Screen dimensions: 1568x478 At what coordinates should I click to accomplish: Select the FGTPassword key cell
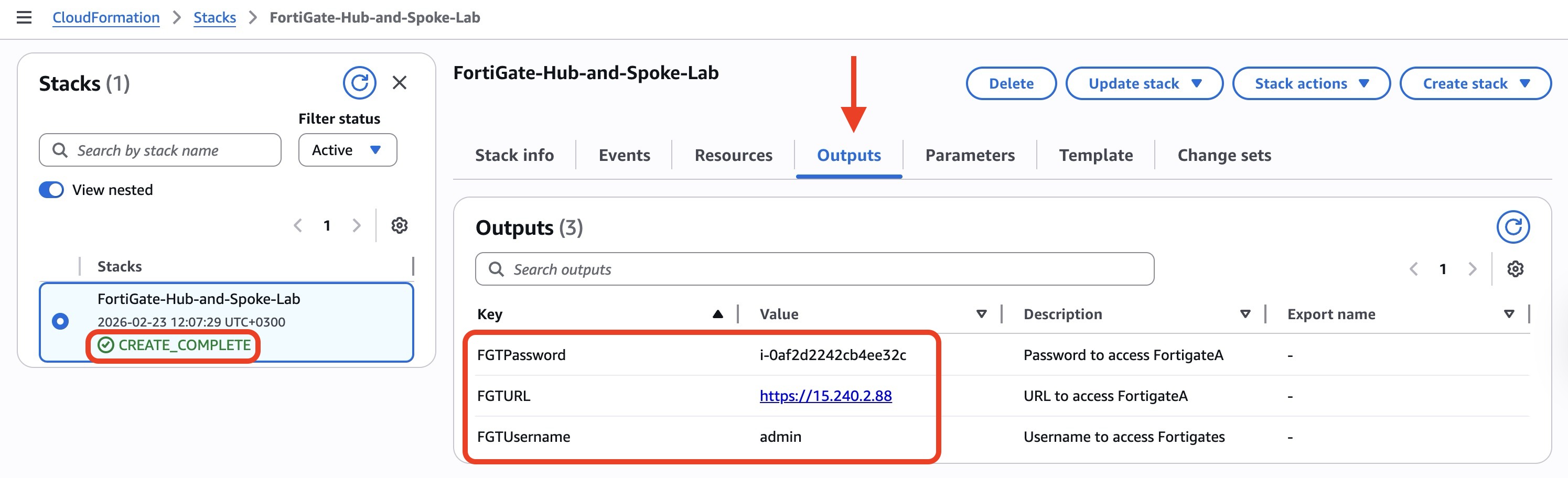pyautogui.click(x=521, y=355)
